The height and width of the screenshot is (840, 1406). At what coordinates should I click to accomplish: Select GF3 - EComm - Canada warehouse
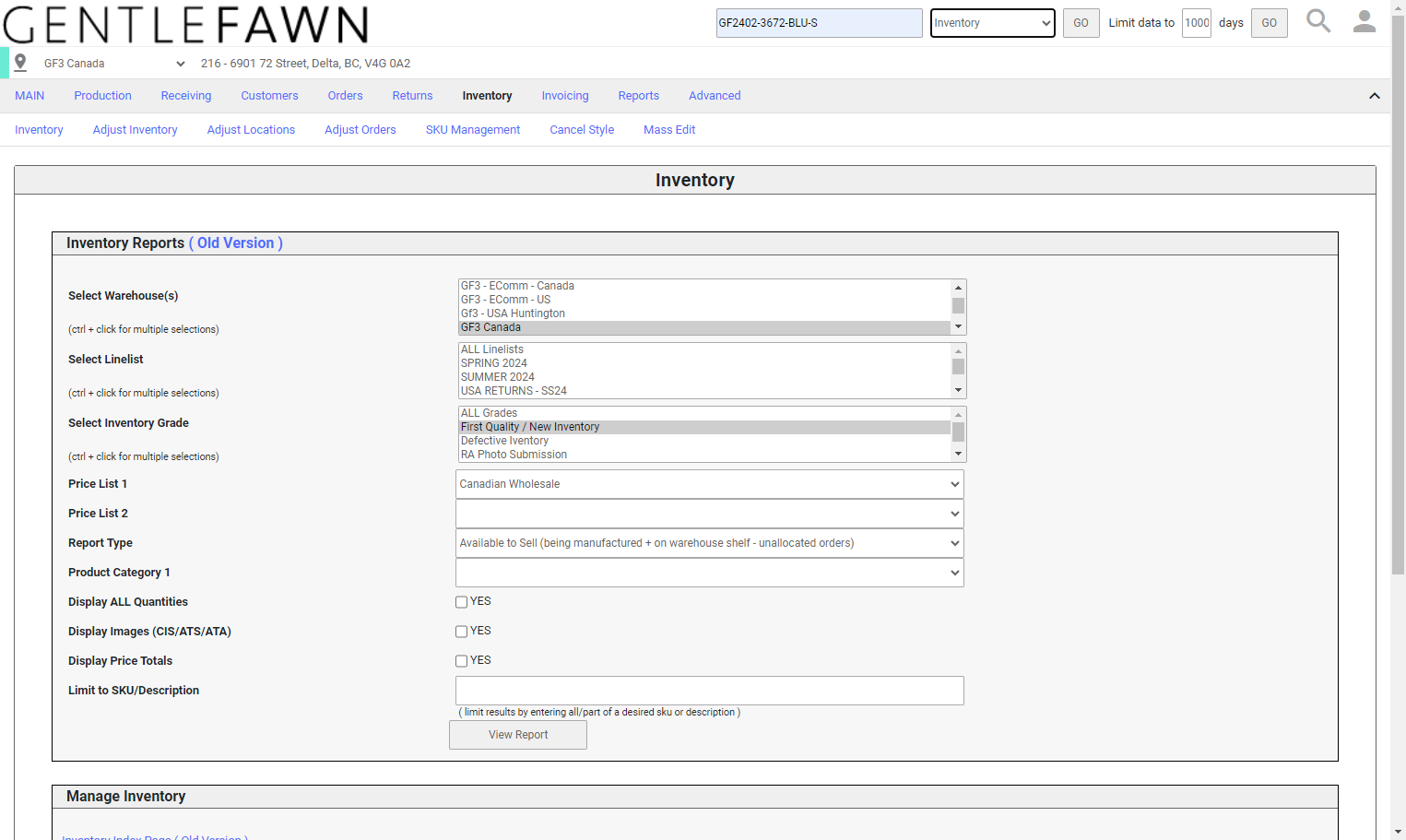tap(704, 286)
